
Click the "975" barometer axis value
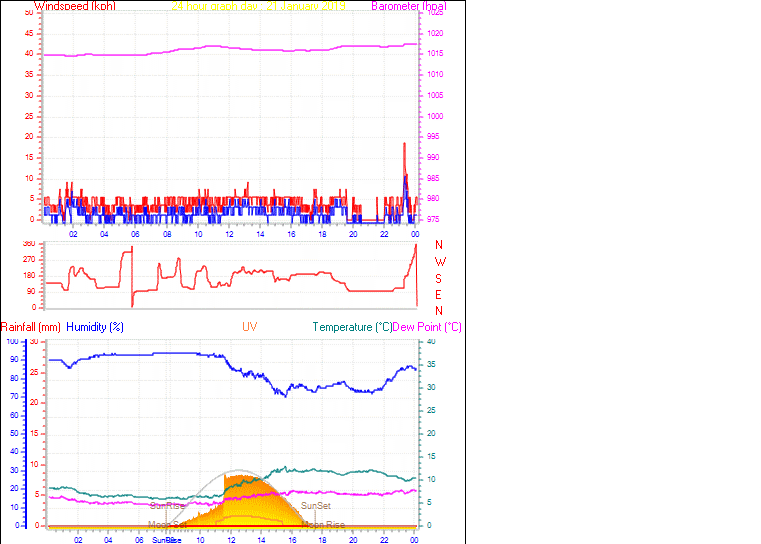(433, 220)
